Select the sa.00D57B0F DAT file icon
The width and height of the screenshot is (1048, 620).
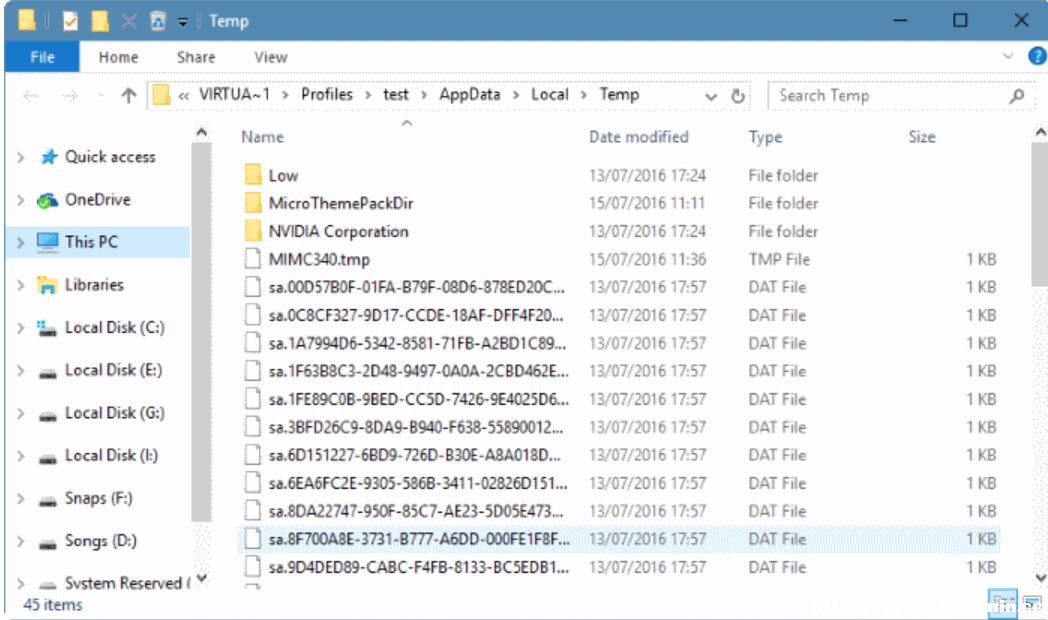(x=253, y=287)
